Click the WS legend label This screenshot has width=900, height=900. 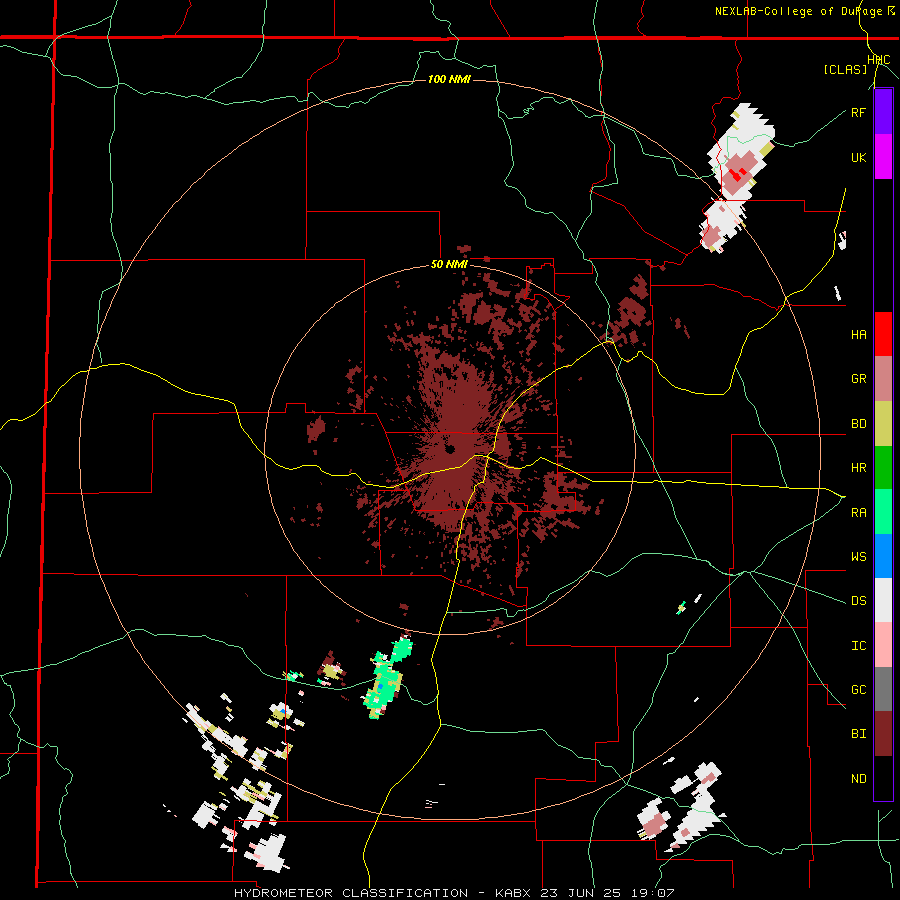pyautogui.click(x=858, y=557)
